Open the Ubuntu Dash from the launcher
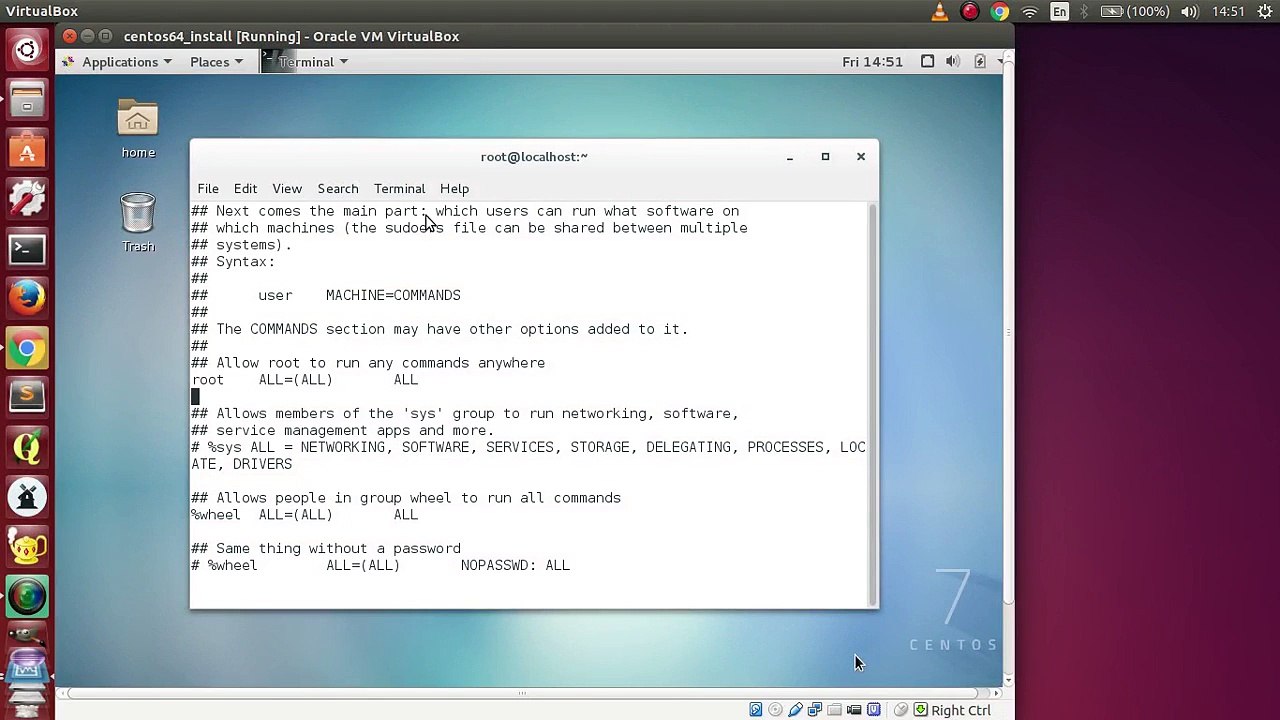Viewport: 1280px width, 720px height. pyautogui.click(x=27, y=49)
